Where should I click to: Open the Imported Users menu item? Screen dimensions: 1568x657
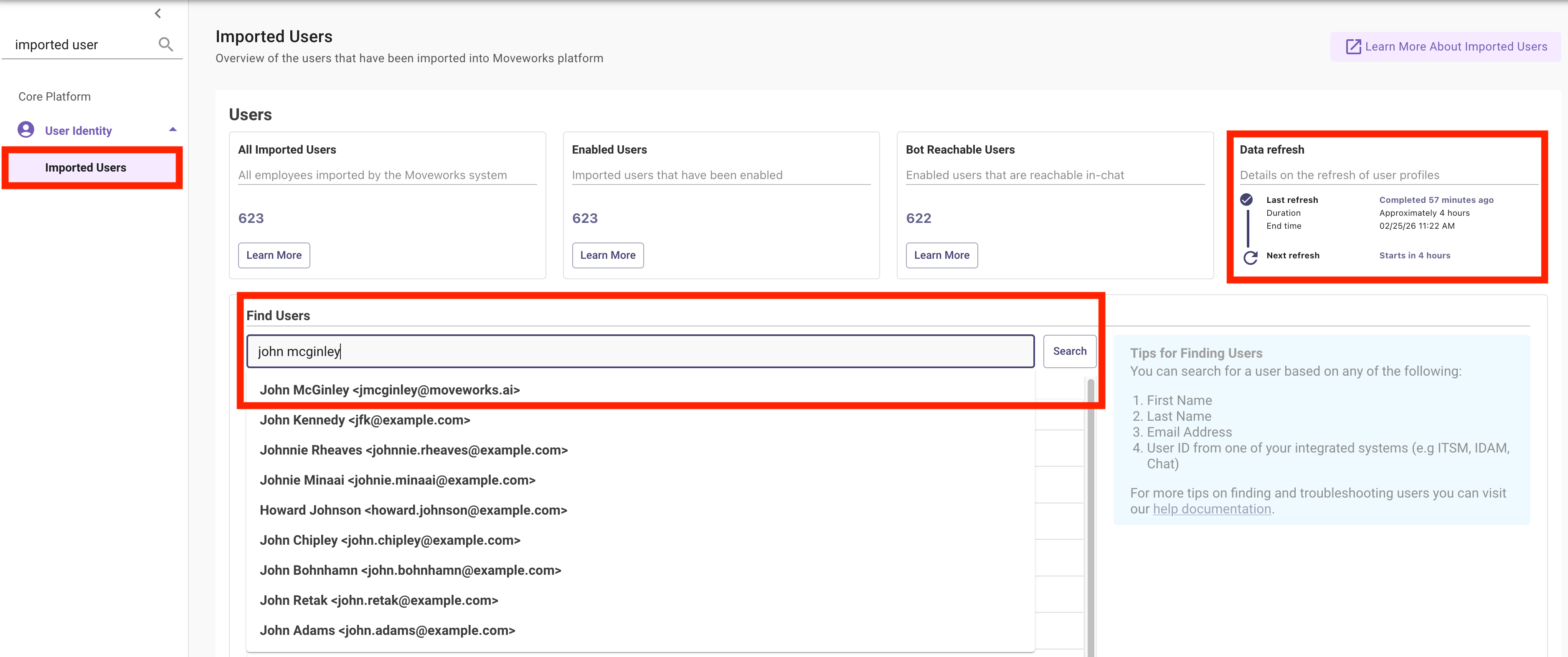click(86, 167)
